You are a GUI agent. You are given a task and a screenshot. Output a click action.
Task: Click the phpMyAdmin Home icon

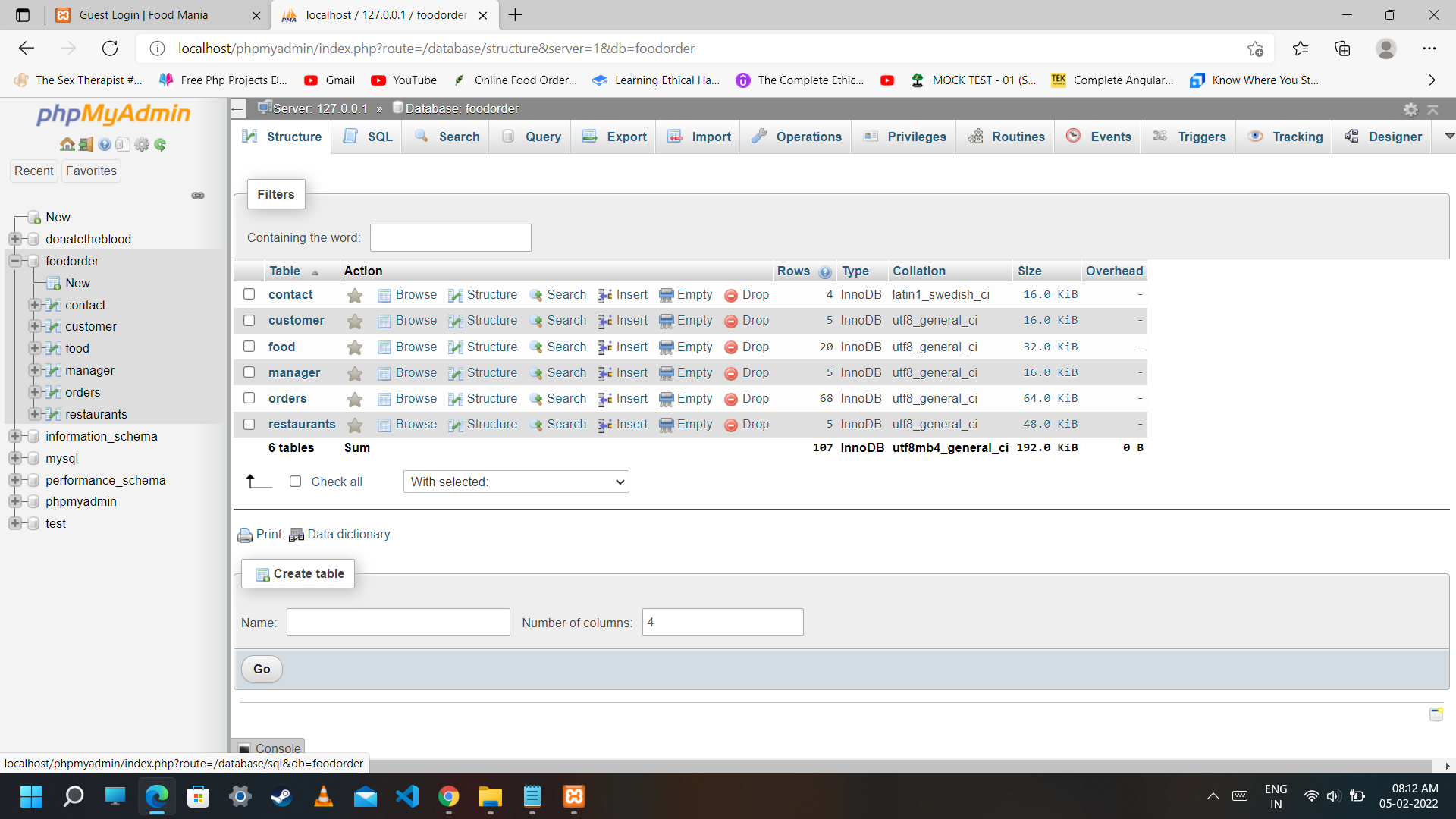(x=67, y=144)
